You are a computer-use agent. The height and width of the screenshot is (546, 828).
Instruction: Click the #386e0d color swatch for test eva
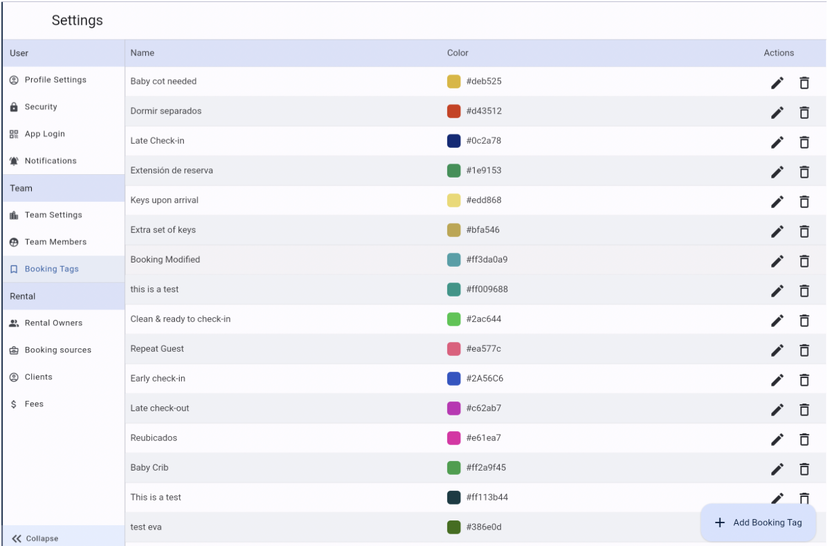[454, 527]
